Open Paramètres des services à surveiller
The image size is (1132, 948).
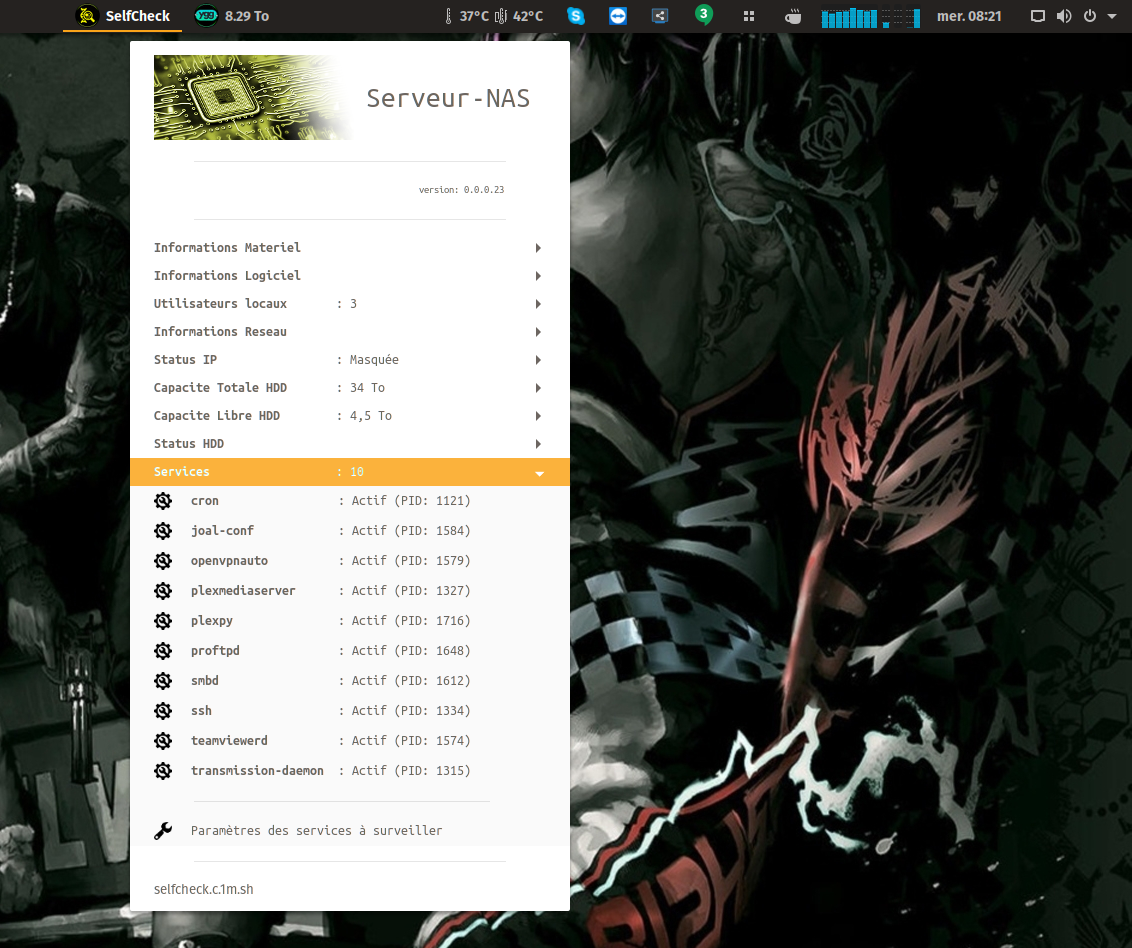pos(349,831)
